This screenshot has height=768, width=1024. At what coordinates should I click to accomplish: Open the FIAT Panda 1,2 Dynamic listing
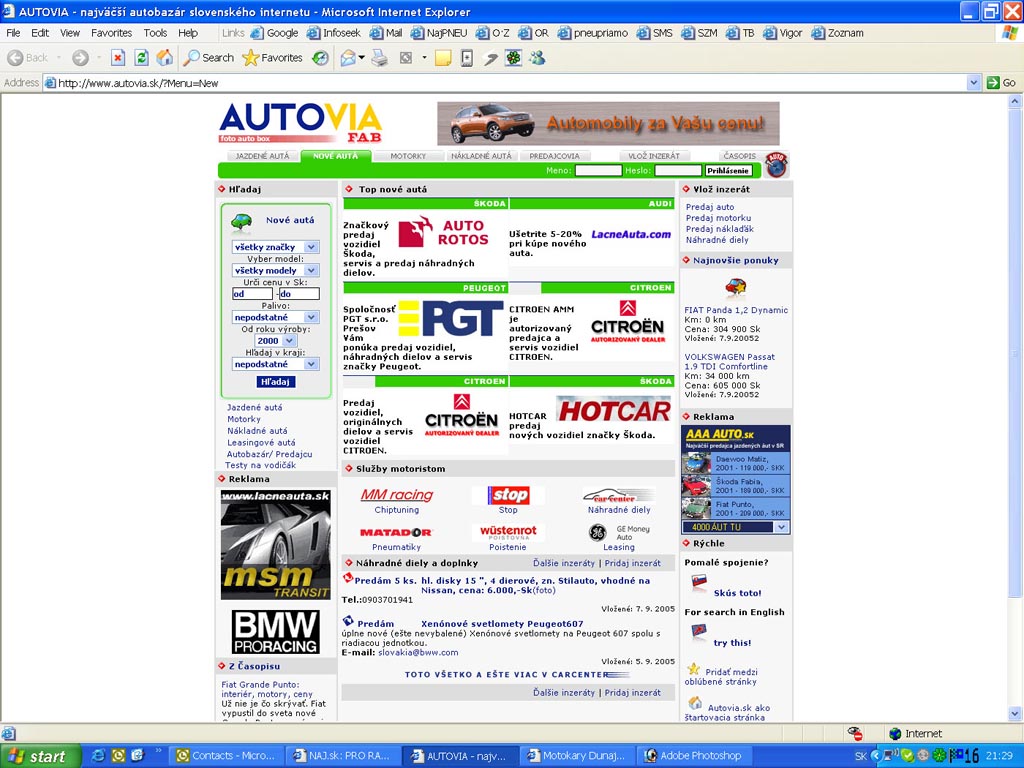[736, 310]
